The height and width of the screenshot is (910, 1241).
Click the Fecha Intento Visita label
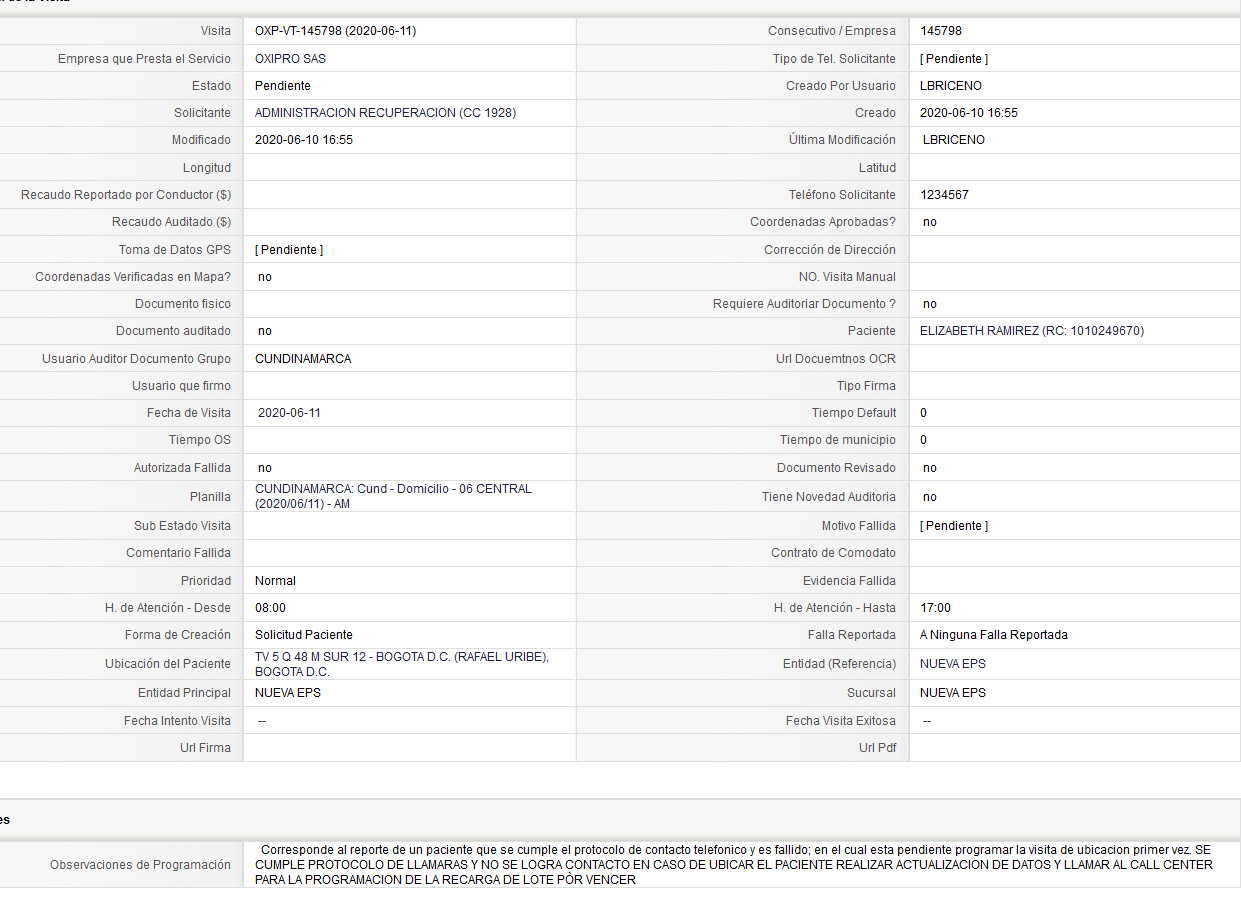(177, 721)
